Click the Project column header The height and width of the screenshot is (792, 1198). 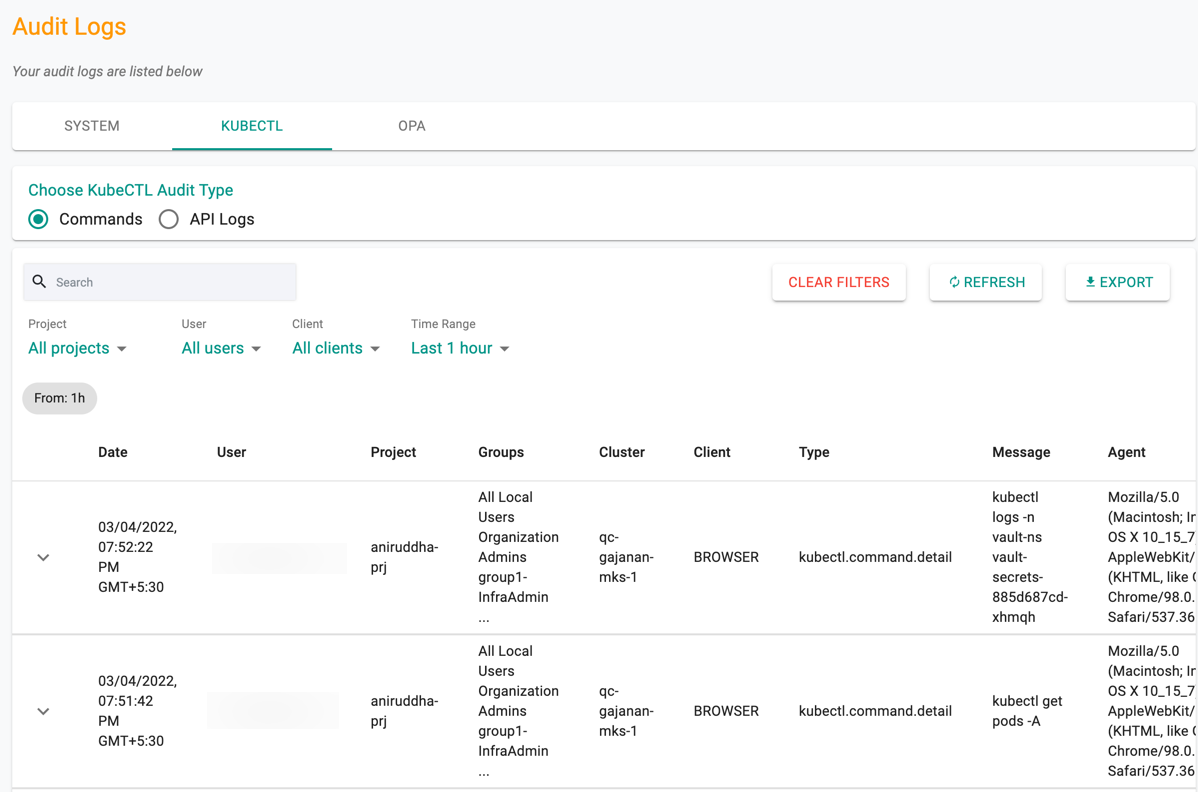(393, 452)
